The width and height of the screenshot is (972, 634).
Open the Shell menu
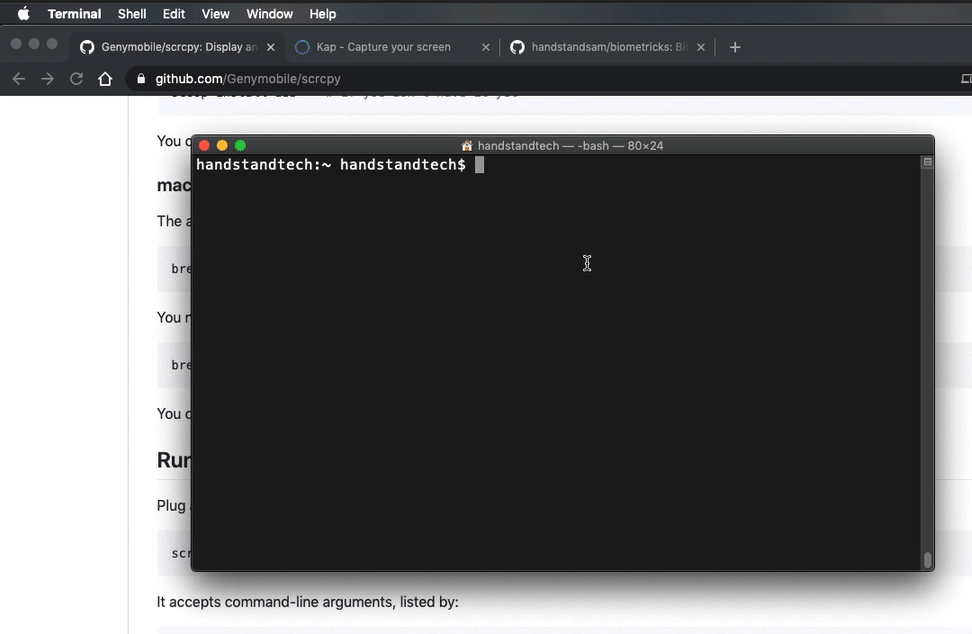pos(131,13)
